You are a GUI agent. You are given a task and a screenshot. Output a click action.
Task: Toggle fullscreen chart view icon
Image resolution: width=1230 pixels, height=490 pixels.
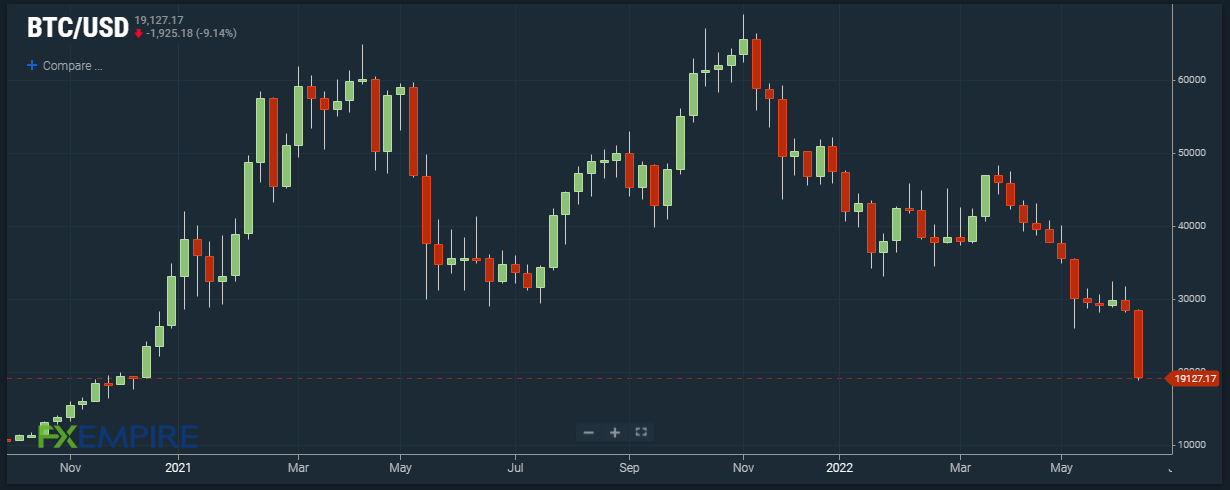(x=642, y=432)
